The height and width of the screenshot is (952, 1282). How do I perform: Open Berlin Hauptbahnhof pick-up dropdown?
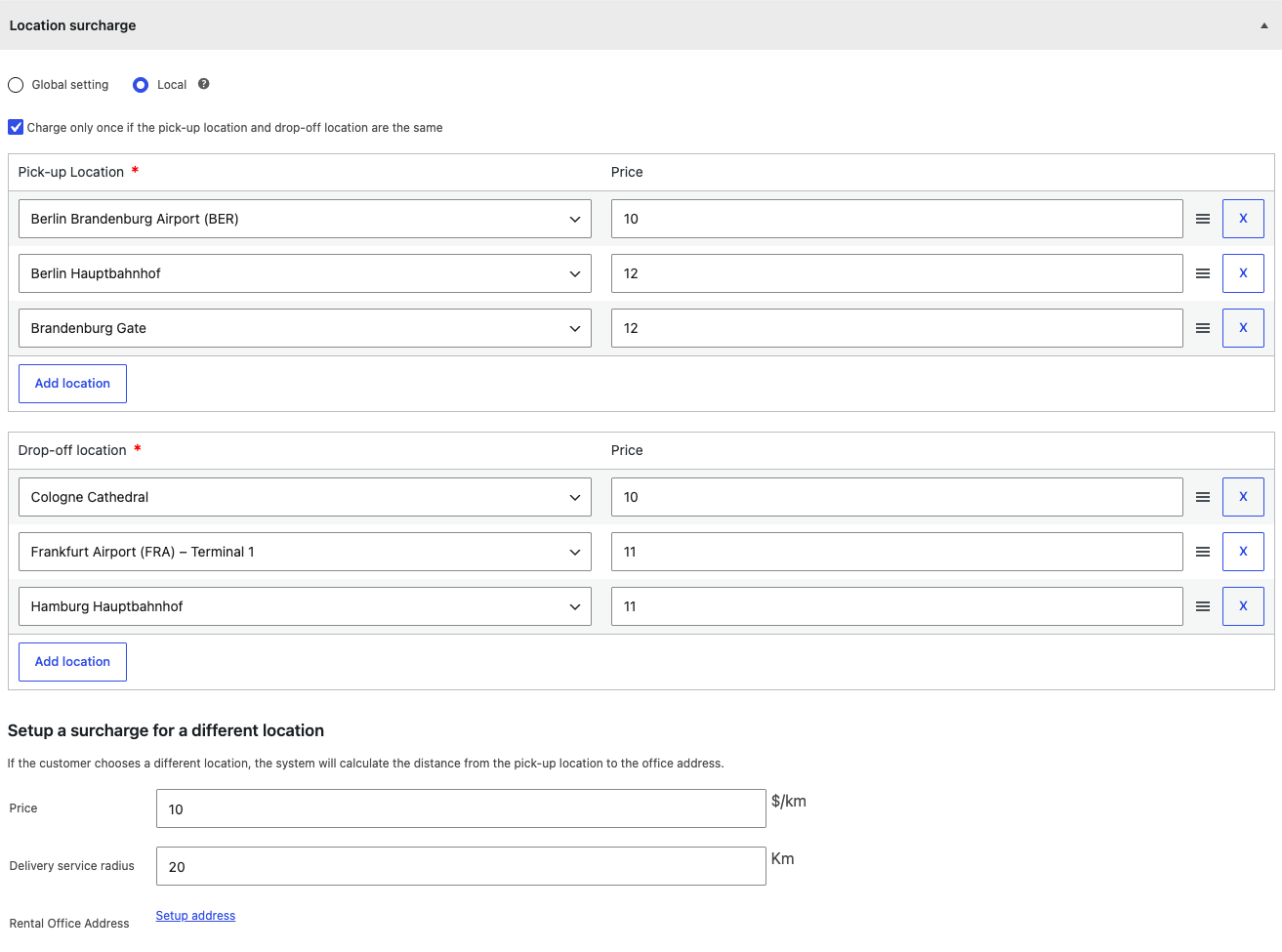point(305,273)
